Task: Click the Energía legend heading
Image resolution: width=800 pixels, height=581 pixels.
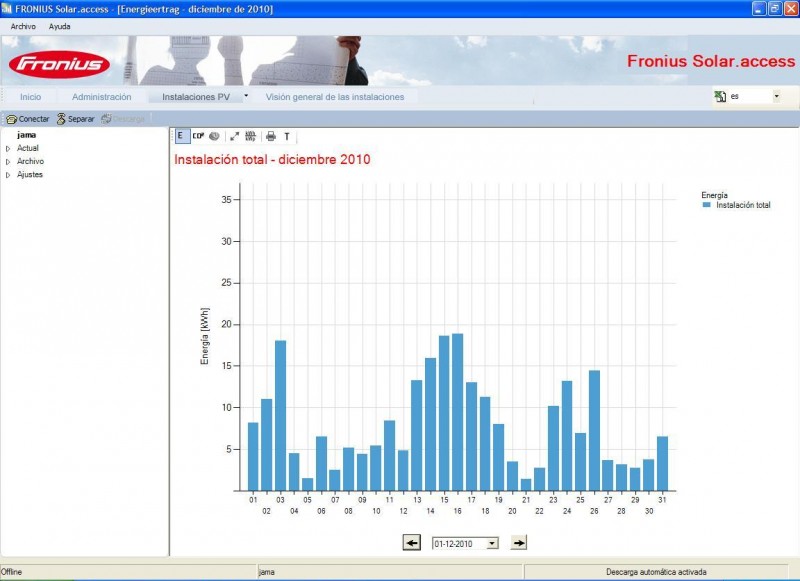Action: point(714,195)
